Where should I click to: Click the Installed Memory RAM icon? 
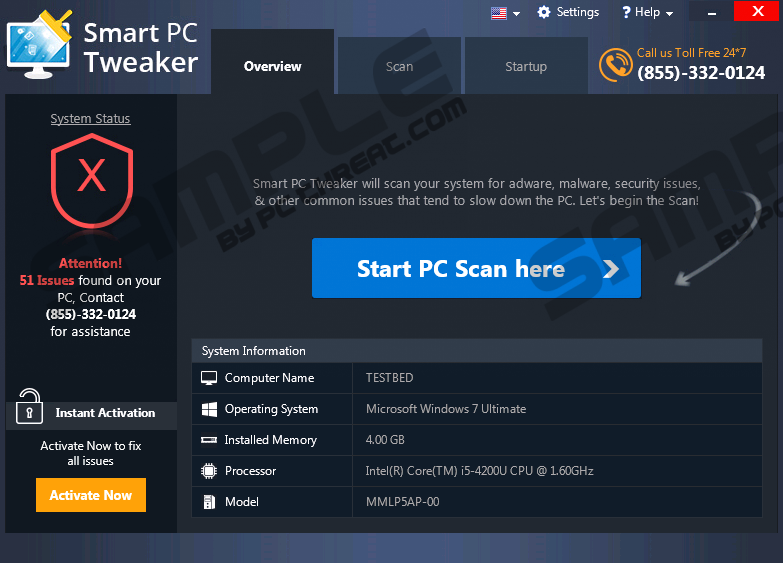pyautogui.click(x=209, y=440)
